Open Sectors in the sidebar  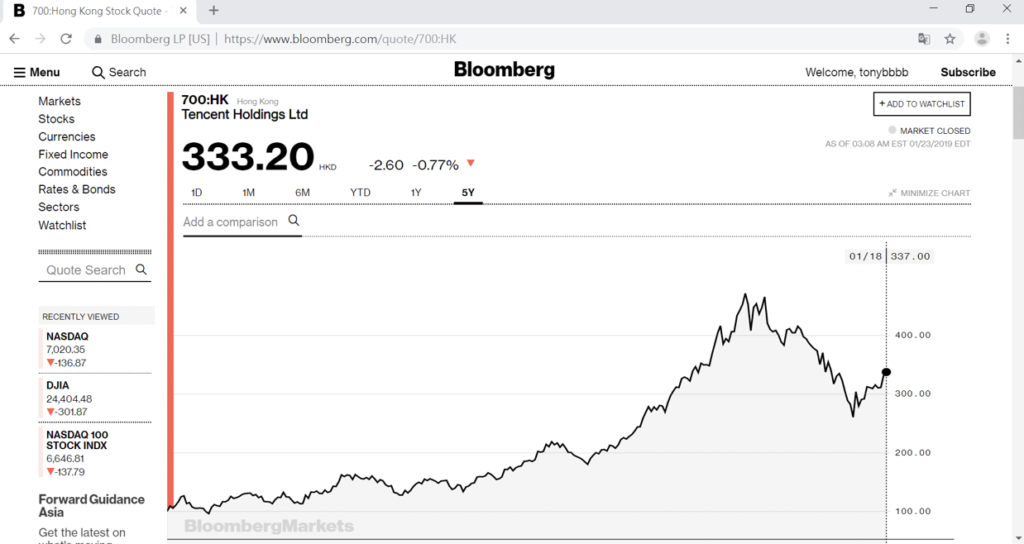coord(59,207)
